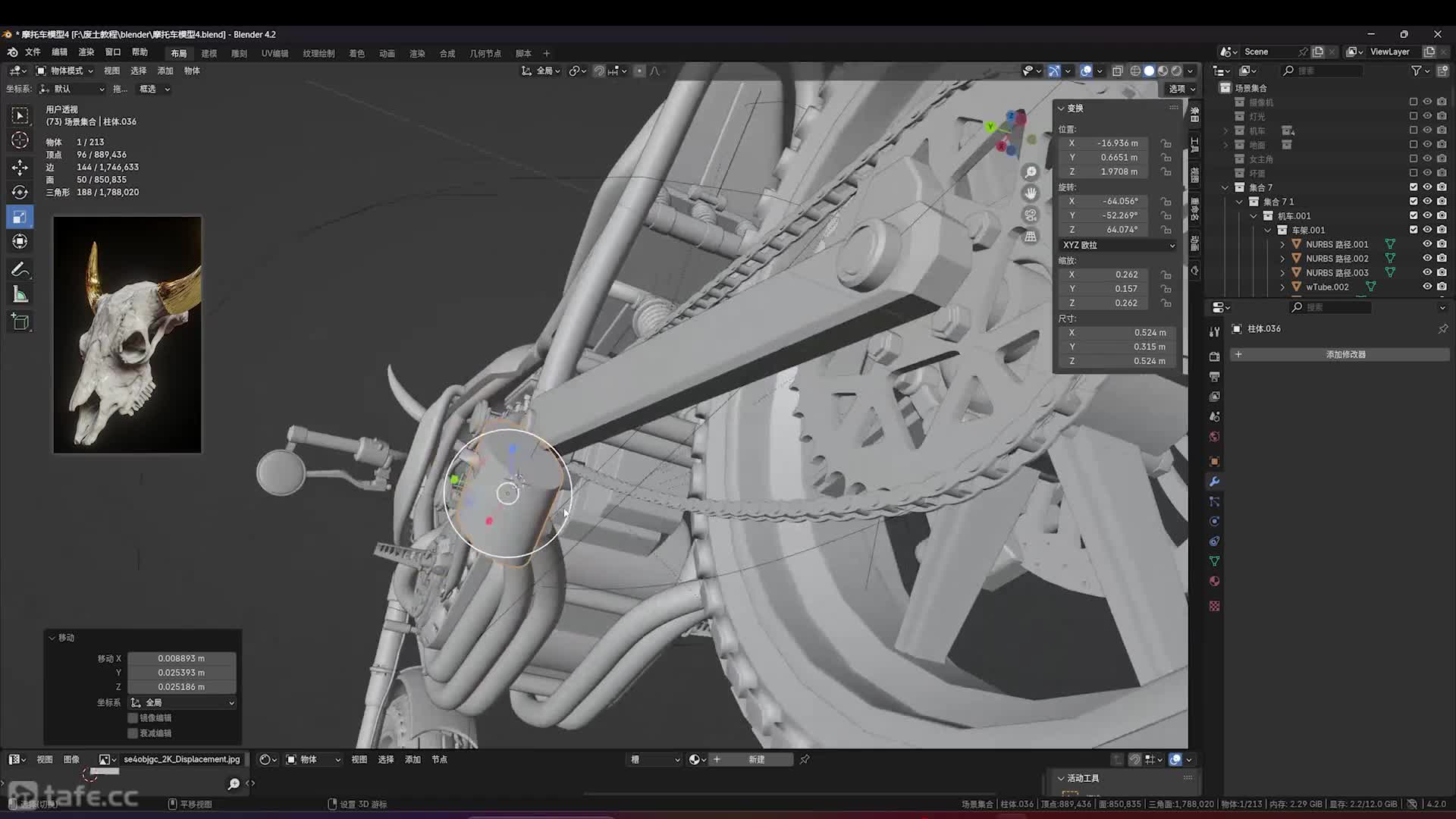Image resolution: width=1456 pixels, height=819 pixels.
Task: Activate the combined Transform tool
Action: pos(20,242)
